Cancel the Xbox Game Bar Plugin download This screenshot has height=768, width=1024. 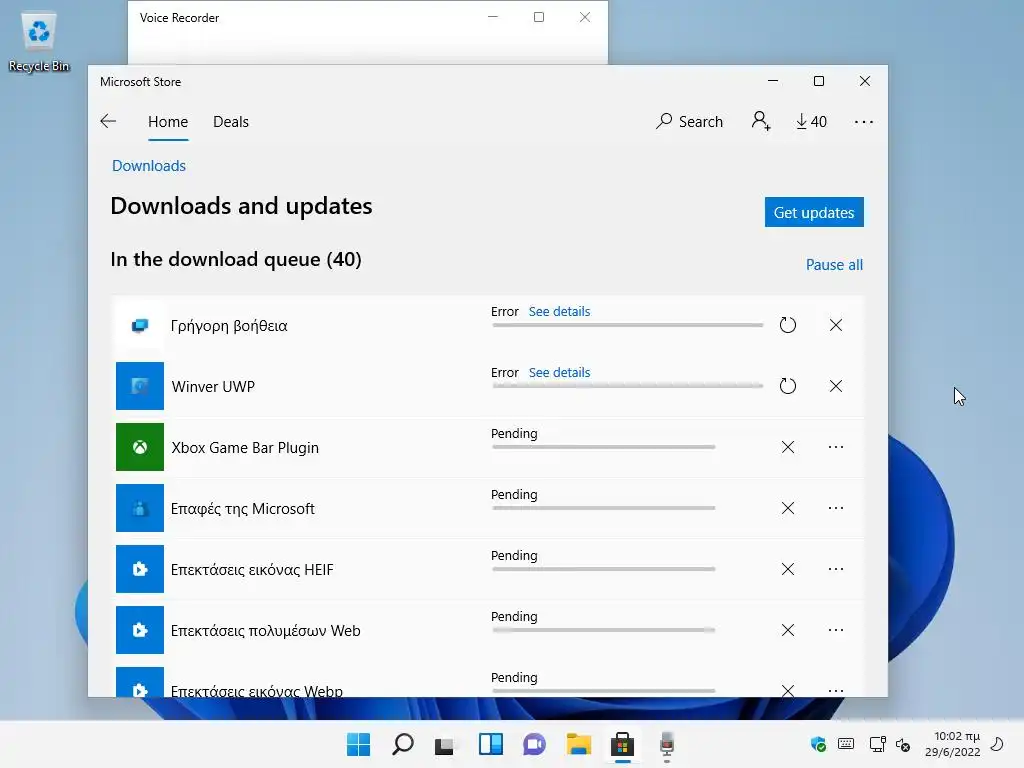[788, 447]
